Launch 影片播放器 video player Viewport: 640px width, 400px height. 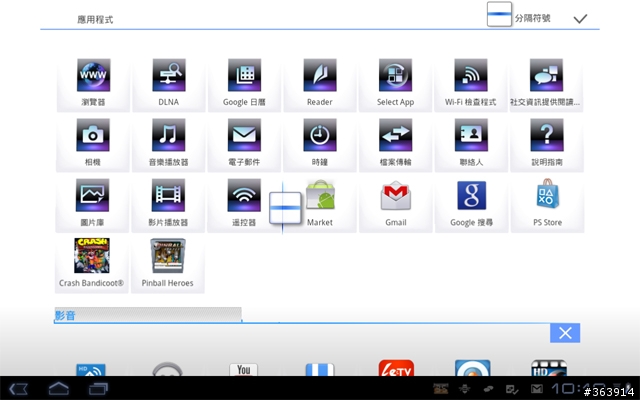(168, 204)
